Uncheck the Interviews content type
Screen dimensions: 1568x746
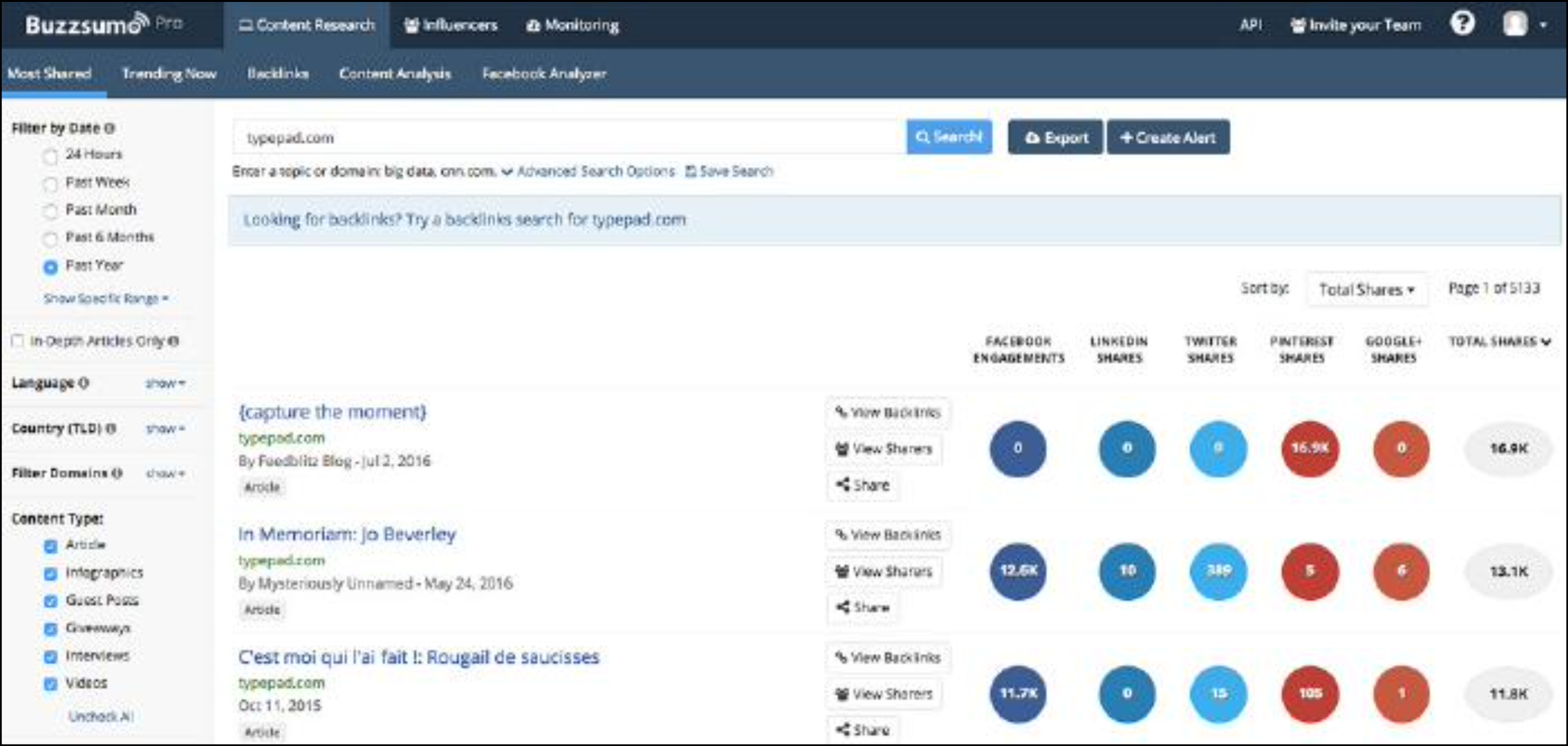50,657
